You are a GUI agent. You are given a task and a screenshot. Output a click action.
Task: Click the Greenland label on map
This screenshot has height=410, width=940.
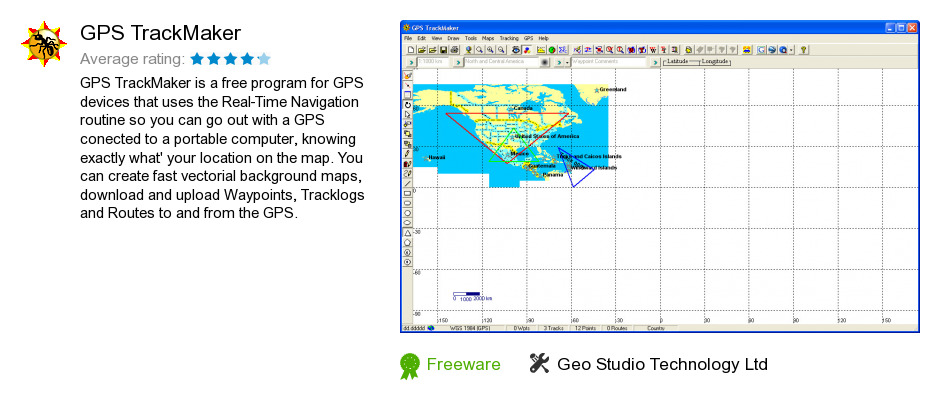[613, 89]
